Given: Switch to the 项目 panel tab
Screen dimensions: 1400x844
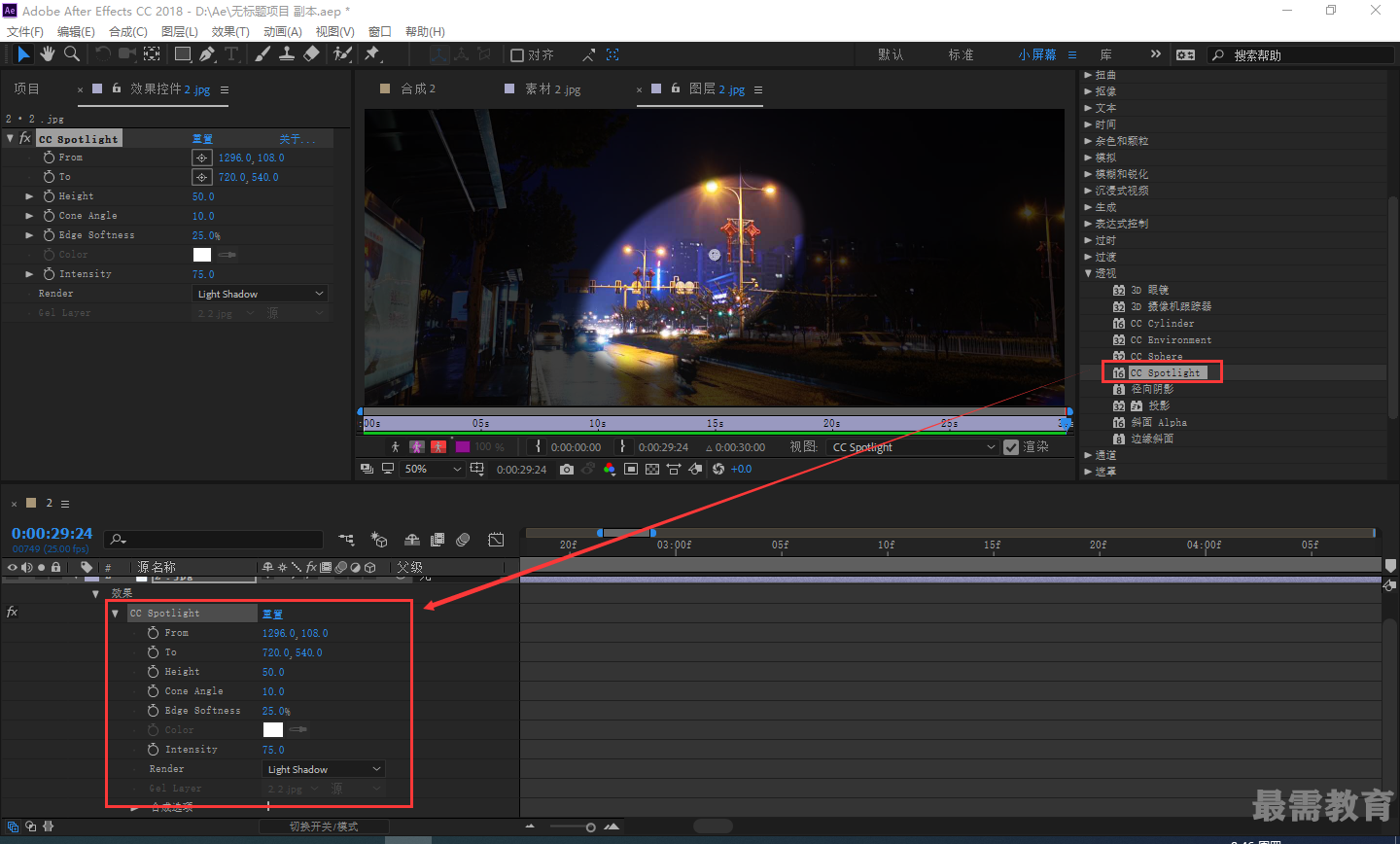Looking at the screenshot, I should [x=26, y=88].
